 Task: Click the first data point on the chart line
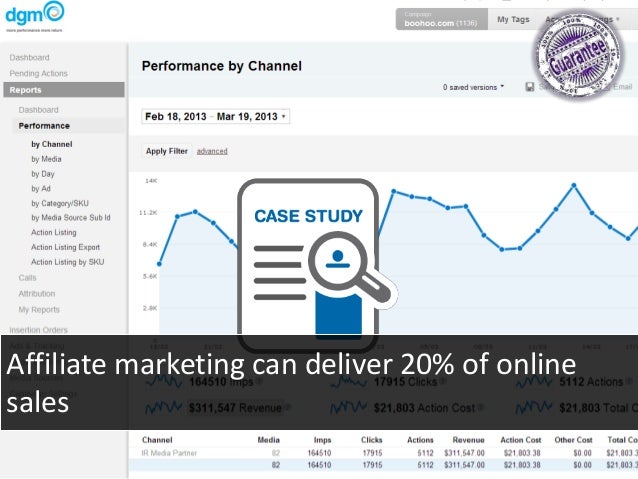(x=159, y=264)
